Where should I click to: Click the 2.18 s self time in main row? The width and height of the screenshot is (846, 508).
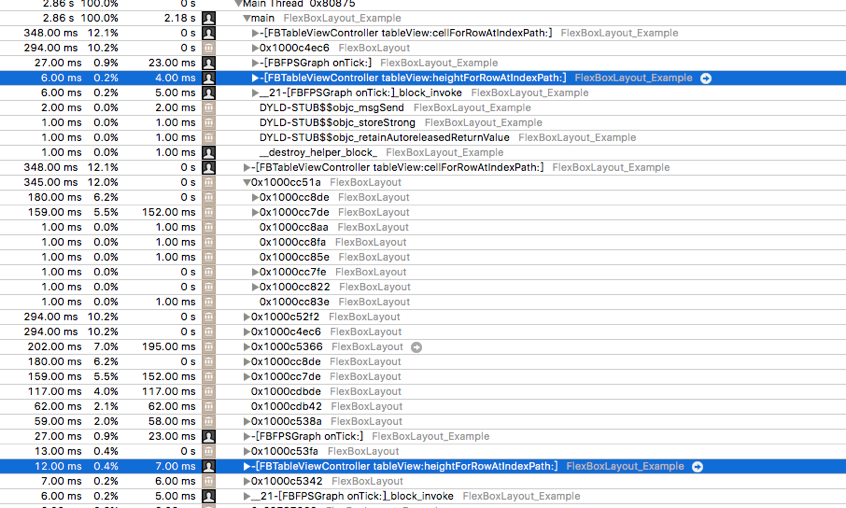pyautogui.click(x=180, y=18)
